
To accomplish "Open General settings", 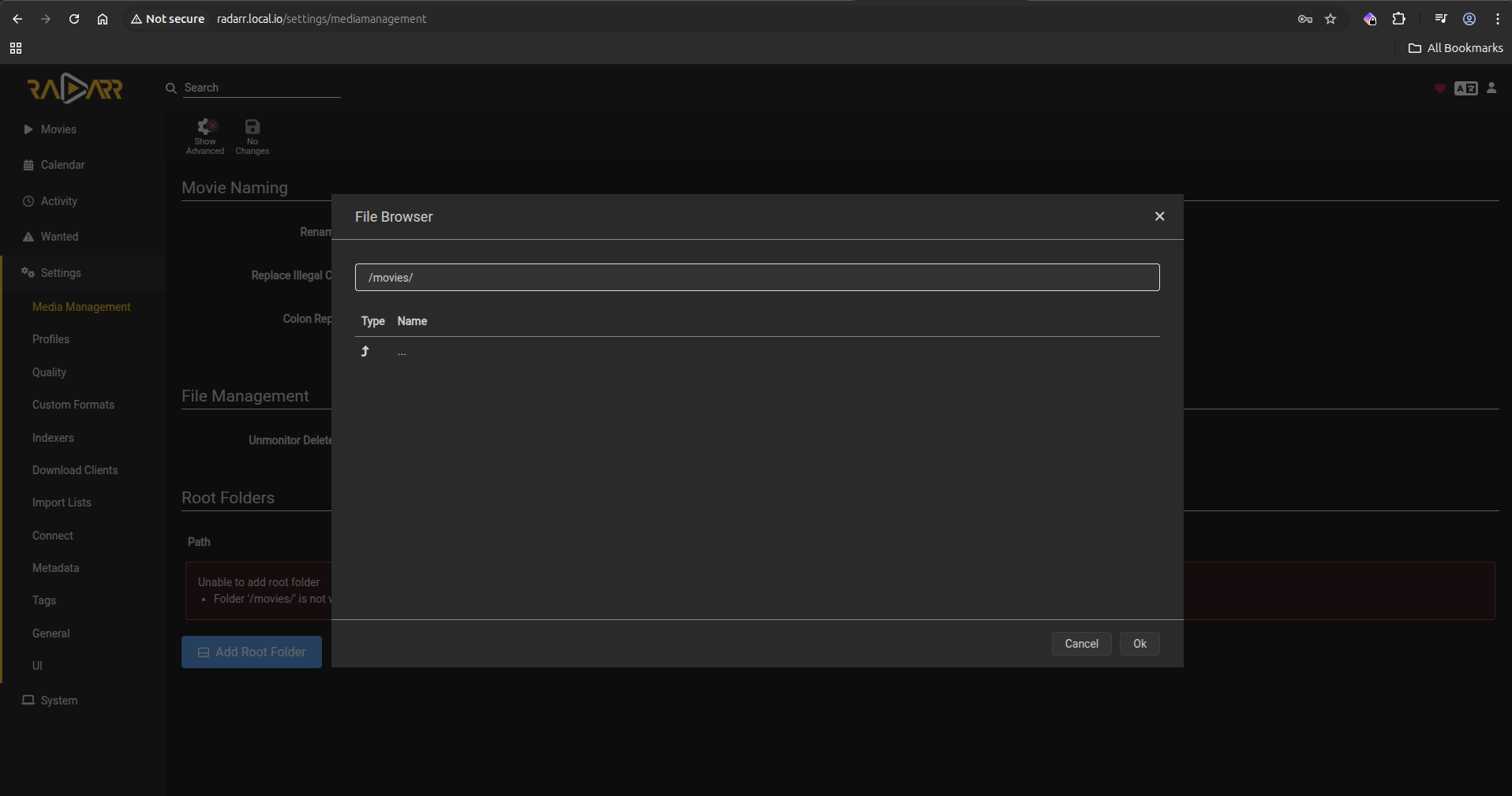I will [x=51, y=633].
